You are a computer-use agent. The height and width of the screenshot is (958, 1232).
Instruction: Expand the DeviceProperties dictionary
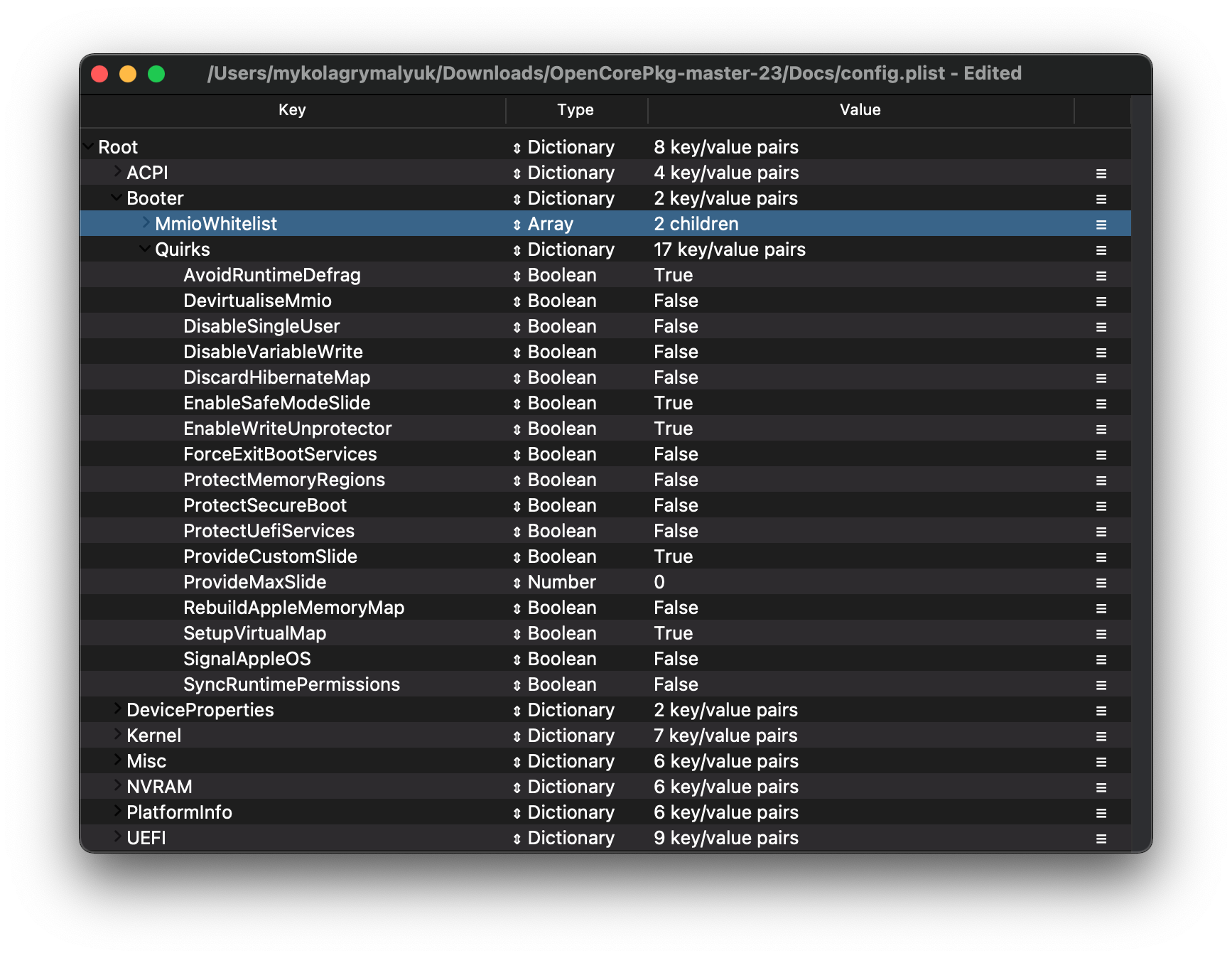[117, 709]
